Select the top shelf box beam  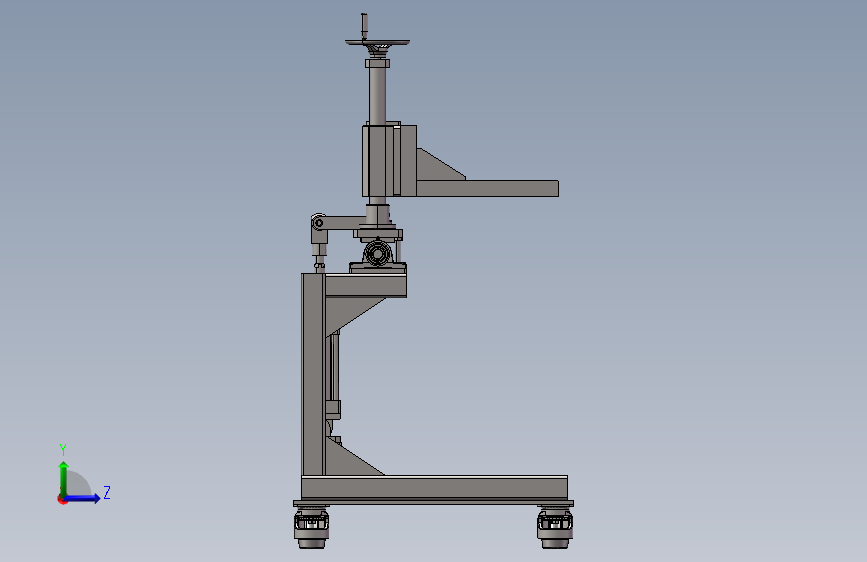click(365, 285)
